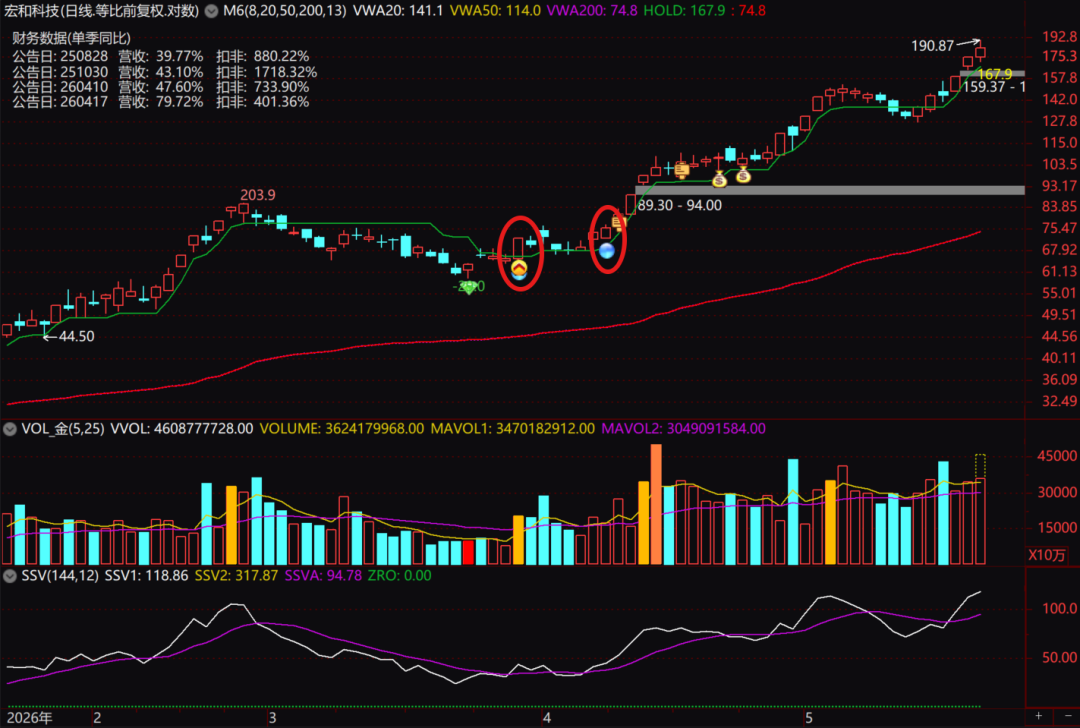Open the VOL_金 indicator dropdown
The image size is (1080, 728).
click(10, 429)
